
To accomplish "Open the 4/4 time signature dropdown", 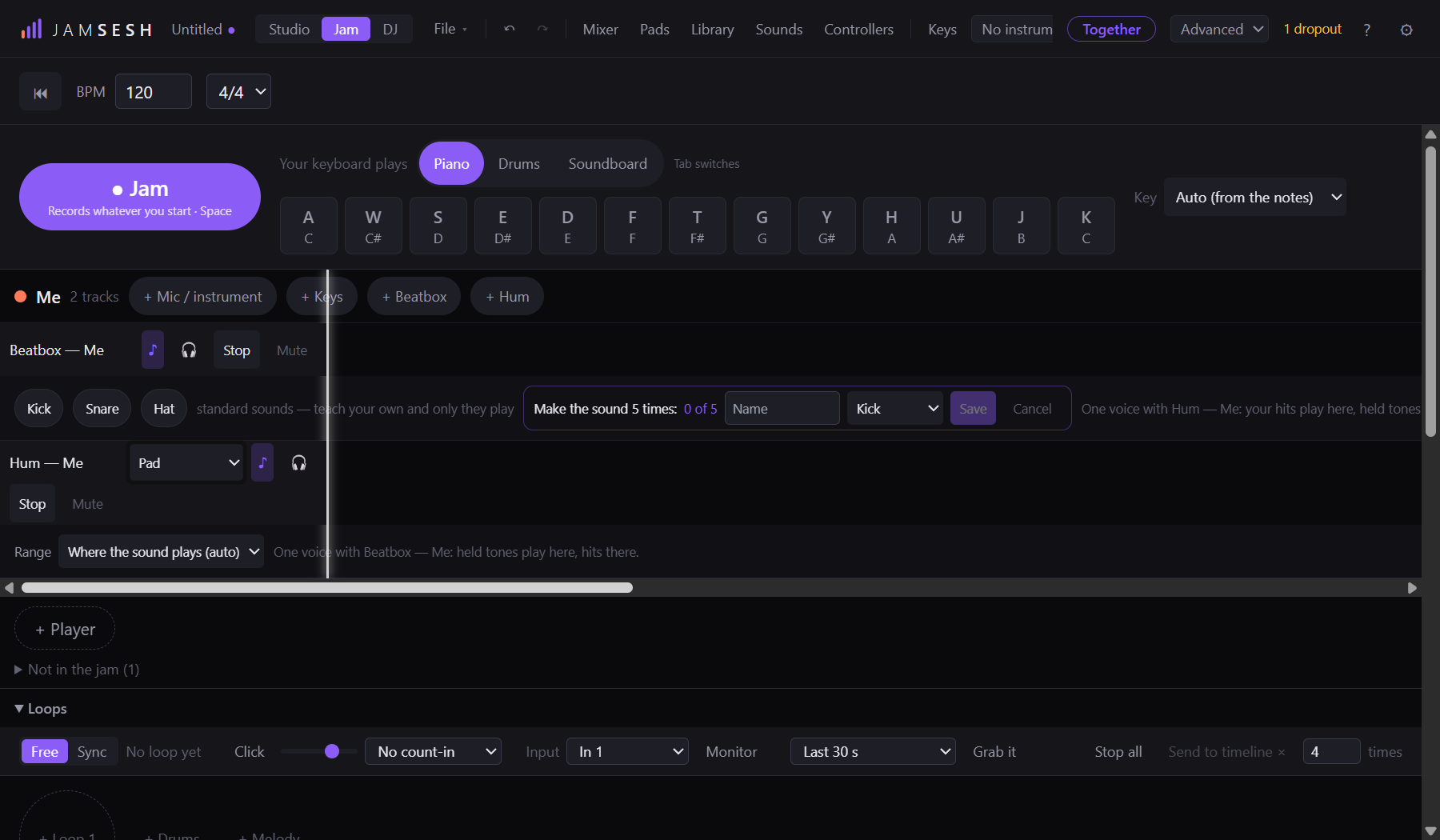I will [238, 92].
